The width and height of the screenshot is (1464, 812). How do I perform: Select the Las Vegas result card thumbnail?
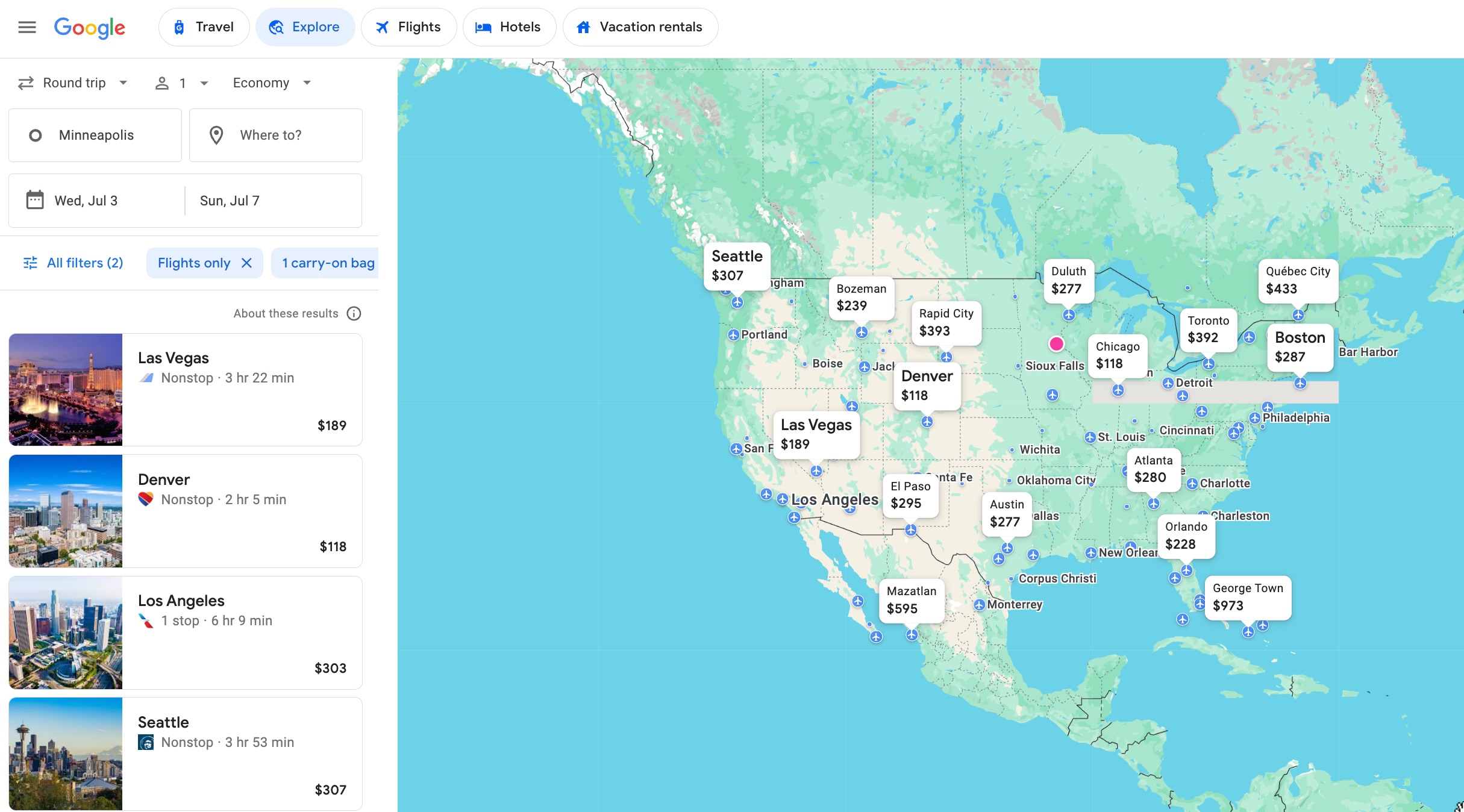[66, 390]
